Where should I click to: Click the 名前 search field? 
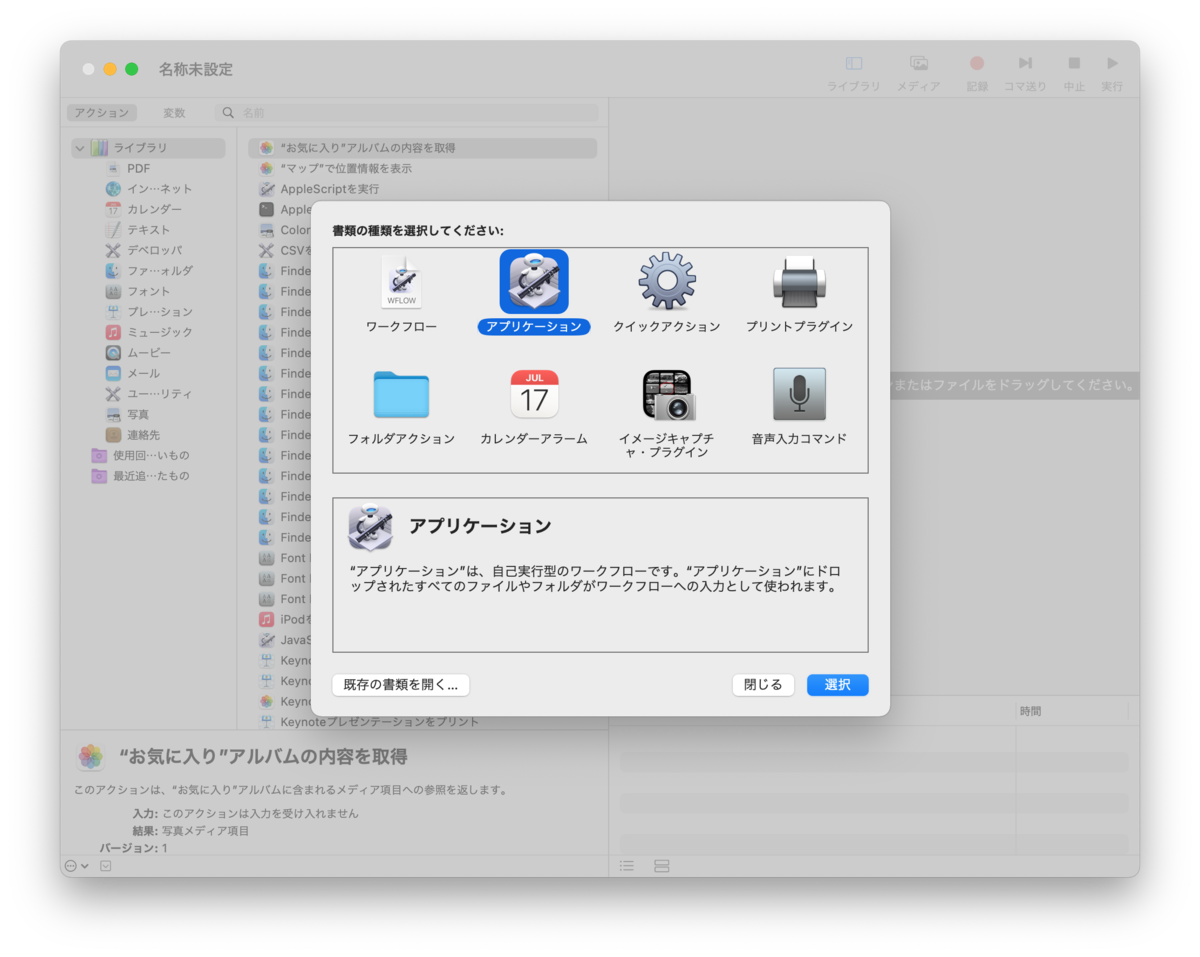click(408, 113)
